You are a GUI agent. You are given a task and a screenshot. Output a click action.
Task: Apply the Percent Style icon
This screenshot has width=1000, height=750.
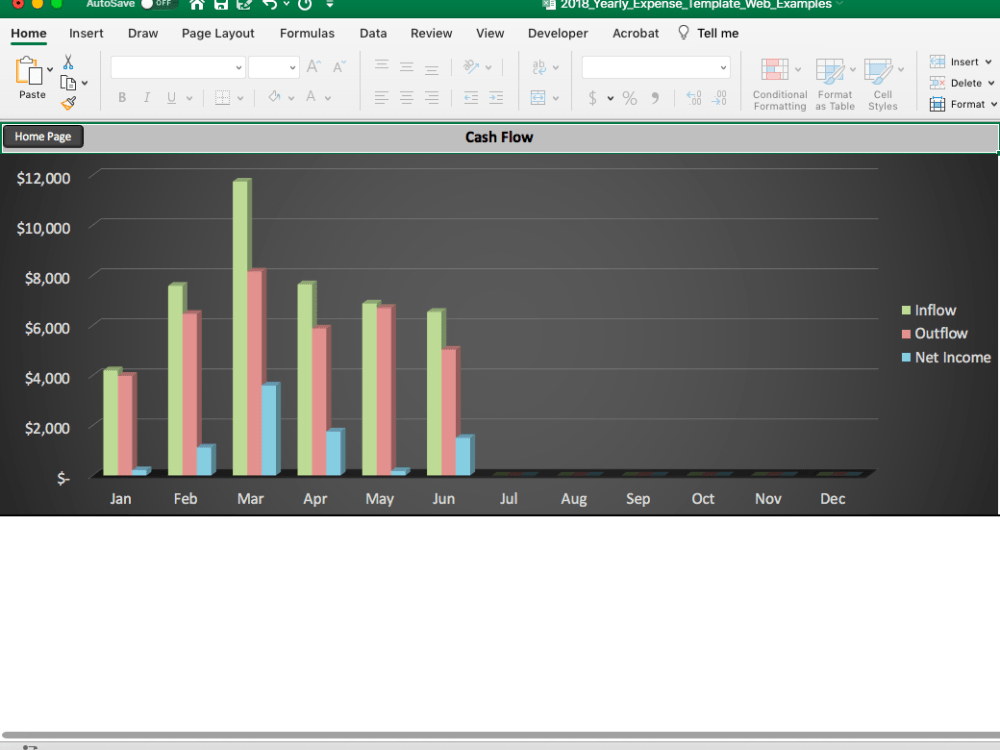(629, 98)
